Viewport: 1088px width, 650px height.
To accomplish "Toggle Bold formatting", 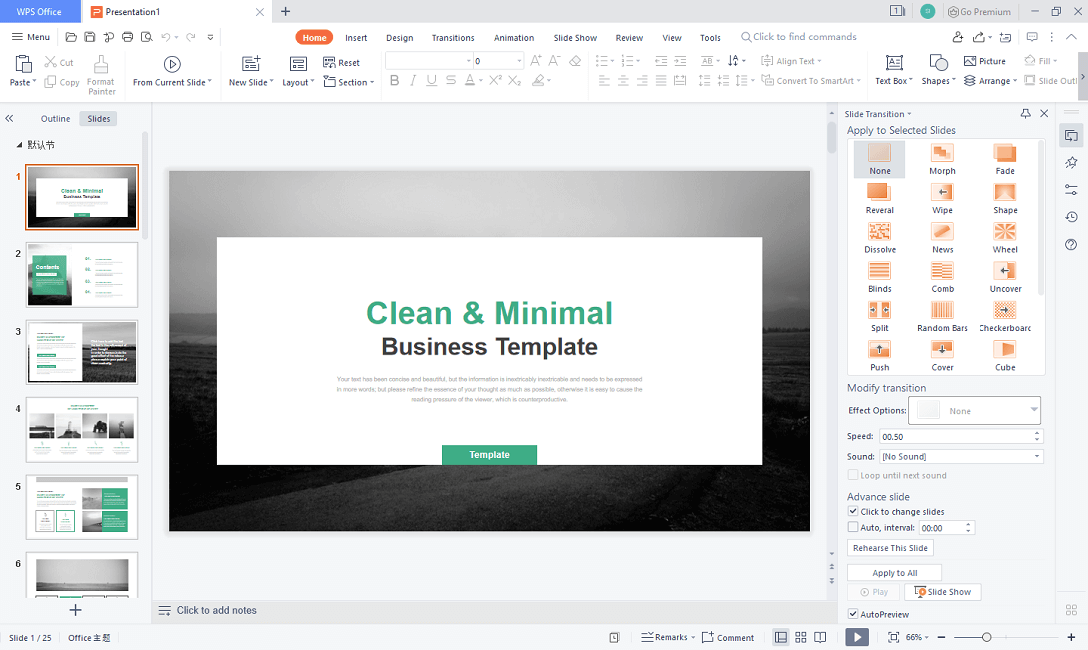I will point(394,80).
